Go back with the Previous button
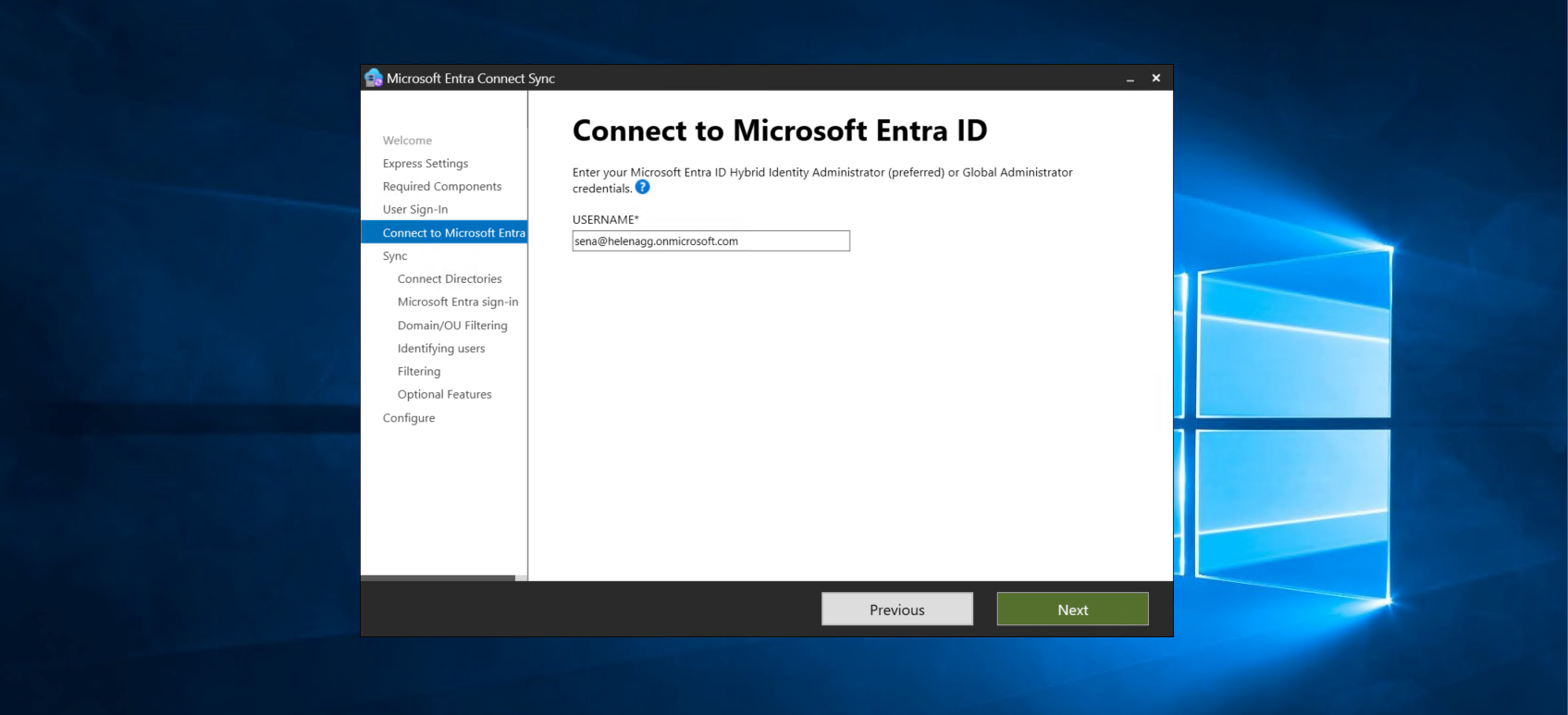 point(896,610)
